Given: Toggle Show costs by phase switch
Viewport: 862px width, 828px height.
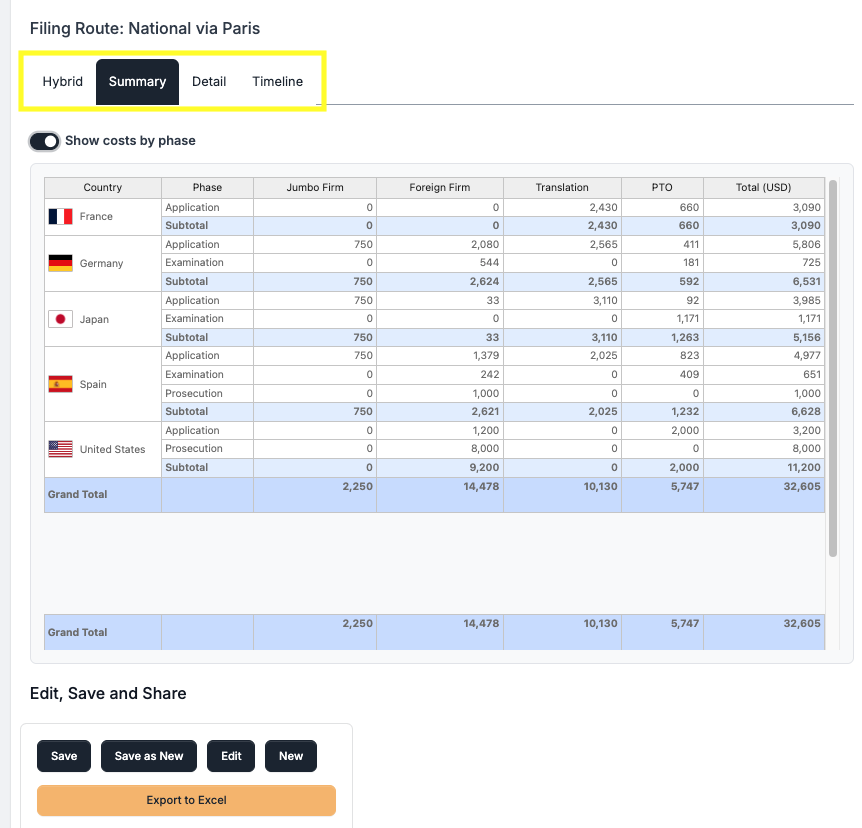Looking at the screenshot, I should click(x=45, y=141).
